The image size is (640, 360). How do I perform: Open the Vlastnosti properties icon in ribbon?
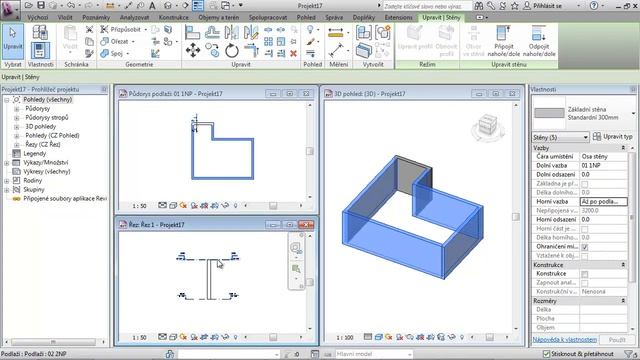(40, 51)
